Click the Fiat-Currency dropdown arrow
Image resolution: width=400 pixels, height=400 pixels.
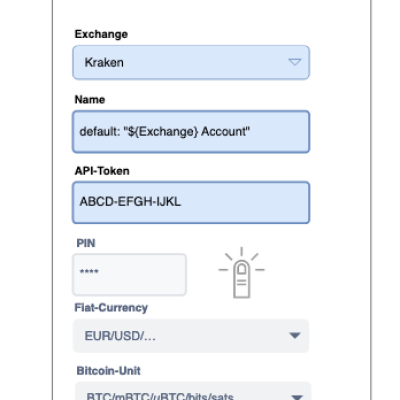click(295, 335)
